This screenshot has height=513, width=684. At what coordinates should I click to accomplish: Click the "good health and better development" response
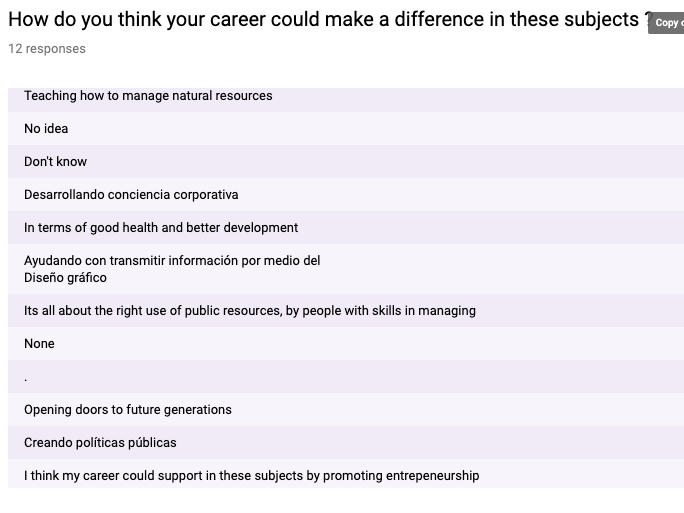(x=161, y=228)
